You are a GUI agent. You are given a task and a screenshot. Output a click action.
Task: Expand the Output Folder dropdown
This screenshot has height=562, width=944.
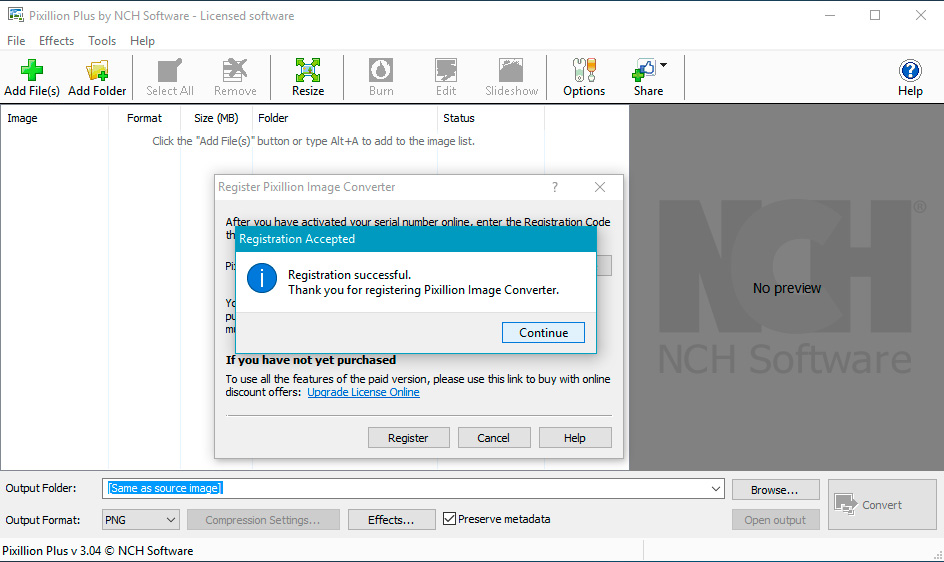click(x=715, y=489)
